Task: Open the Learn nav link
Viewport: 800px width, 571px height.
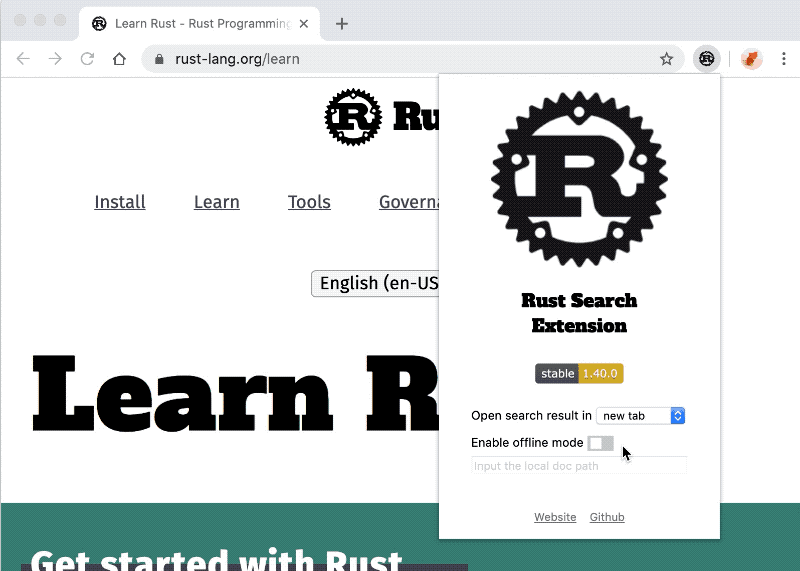Action: coord(217,202)
